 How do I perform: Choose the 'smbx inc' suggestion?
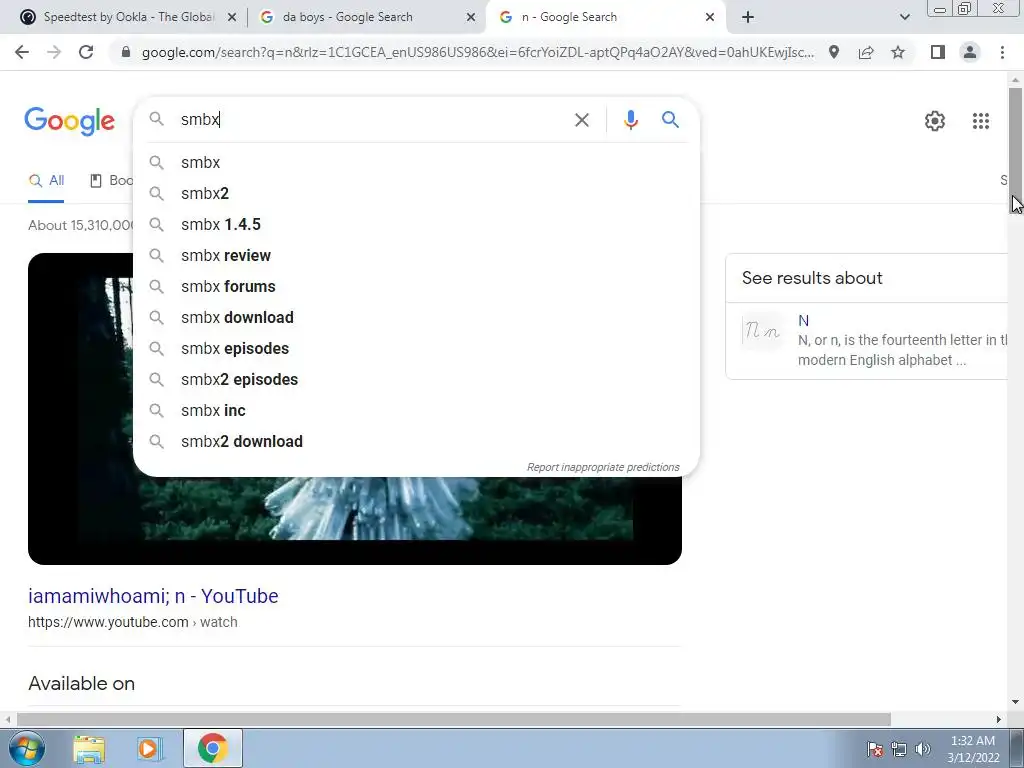point(417,411)
